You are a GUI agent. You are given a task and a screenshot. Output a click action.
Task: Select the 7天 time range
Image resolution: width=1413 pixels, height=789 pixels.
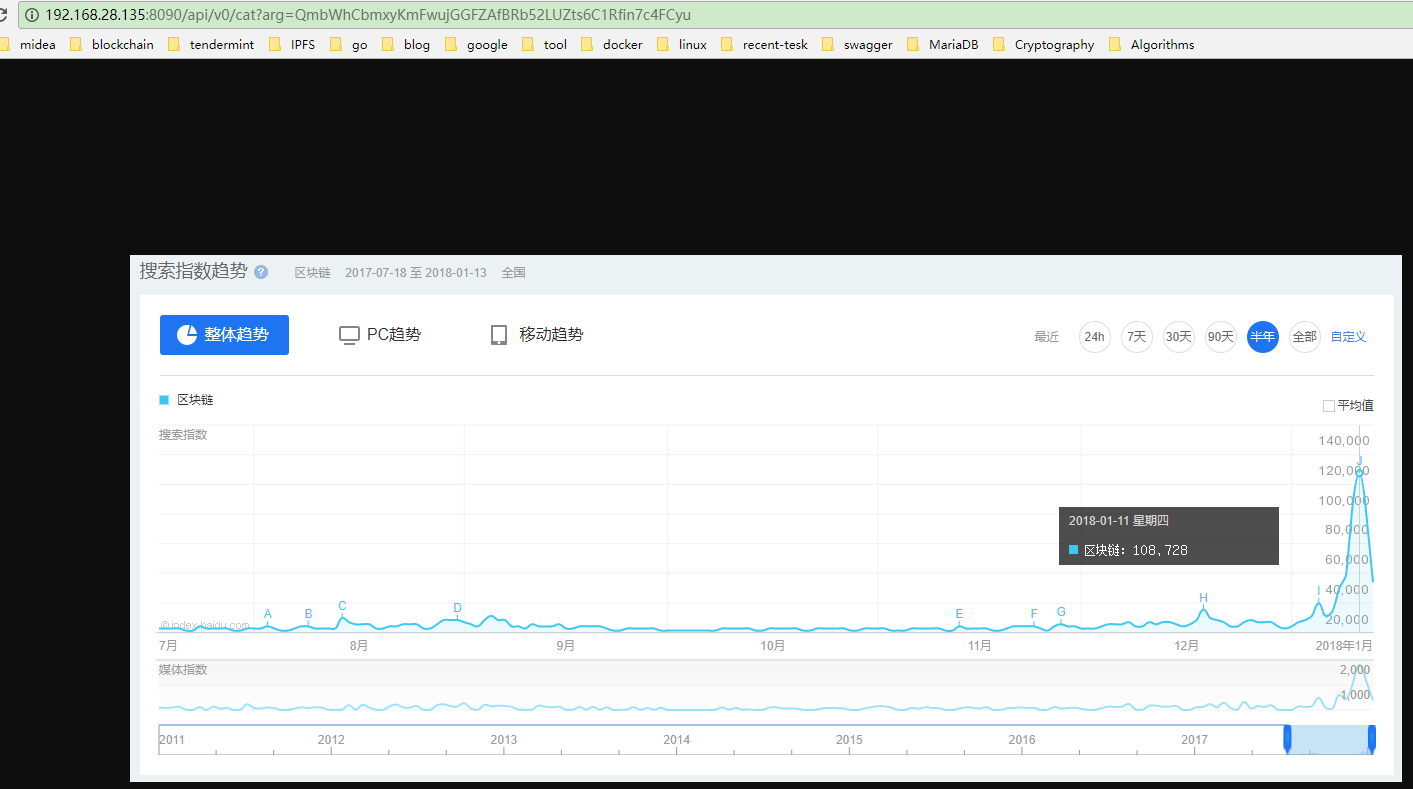1137,337
